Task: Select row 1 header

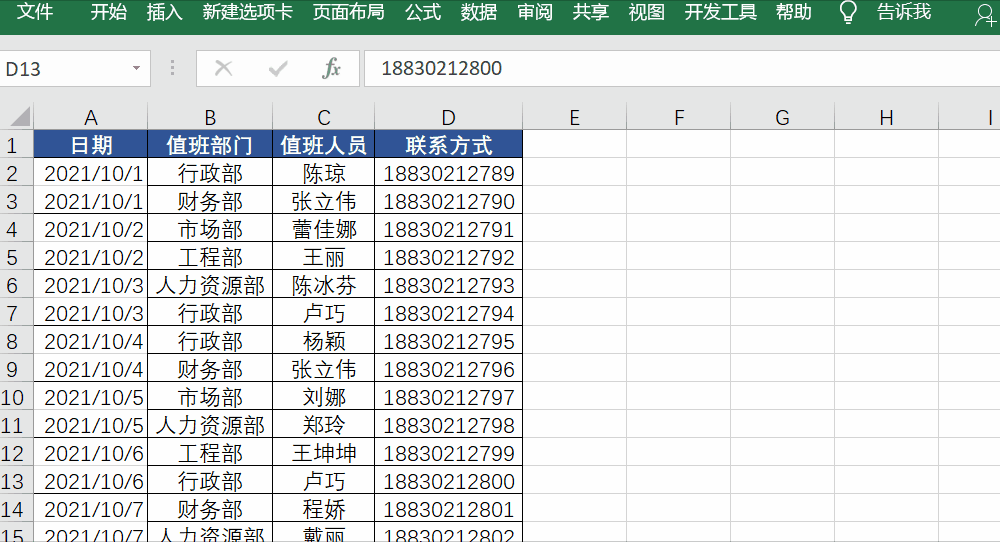Action: tap(17, 145)
